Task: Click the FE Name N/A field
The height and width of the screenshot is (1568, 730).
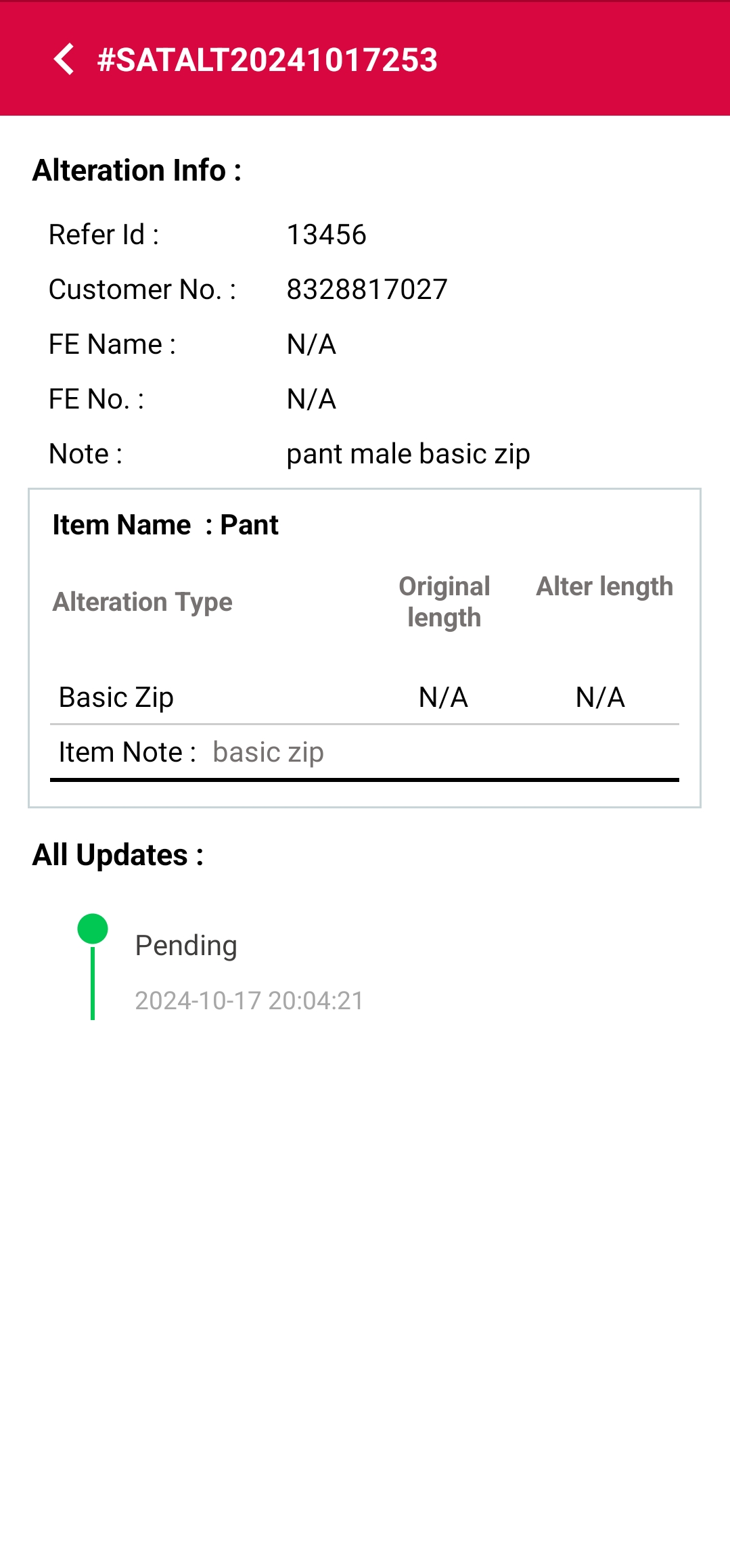Action: click(311, 344)
